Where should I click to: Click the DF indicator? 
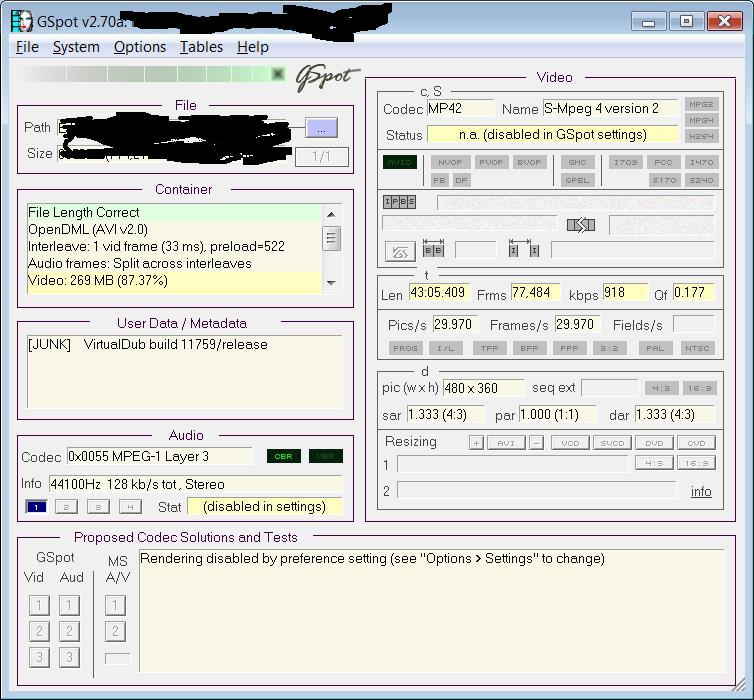(461, 180)
